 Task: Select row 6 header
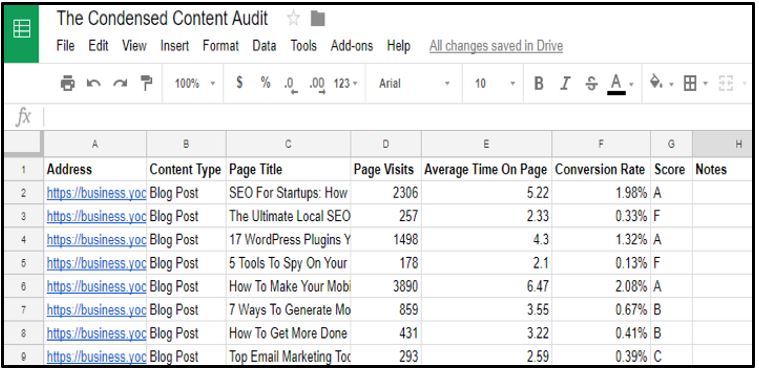pos(24,286)
